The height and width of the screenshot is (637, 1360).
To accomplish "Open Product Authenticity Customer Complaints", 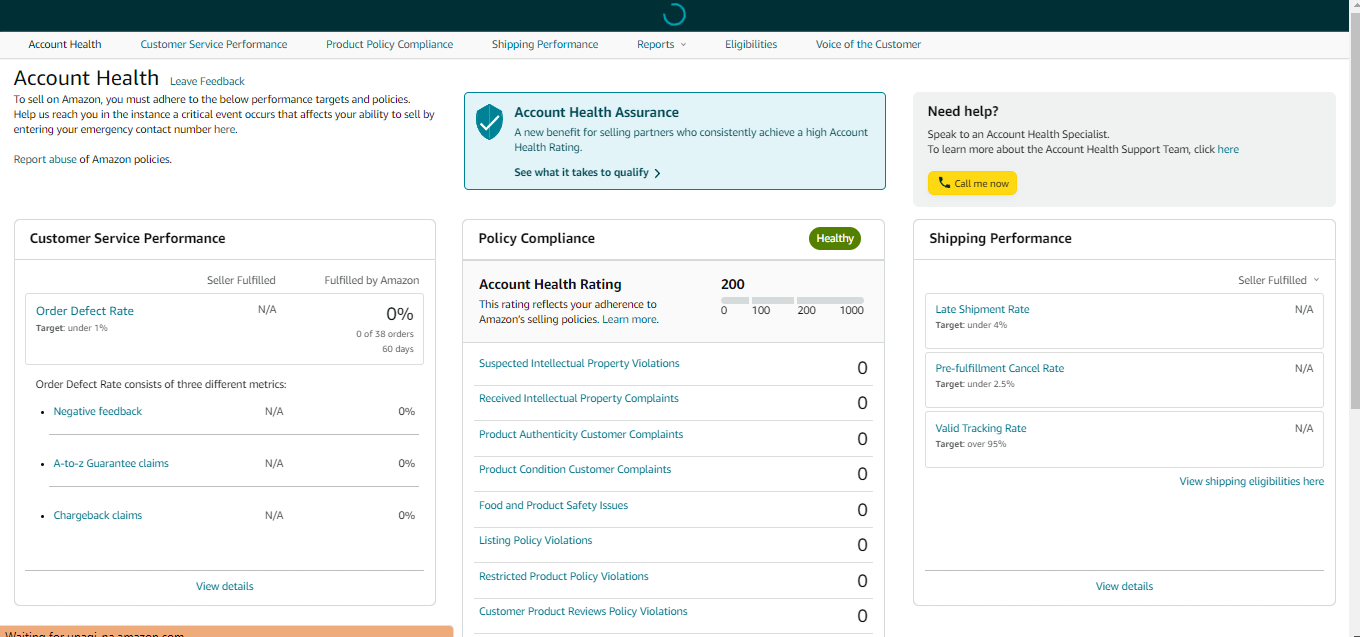I will click(581, 434).
